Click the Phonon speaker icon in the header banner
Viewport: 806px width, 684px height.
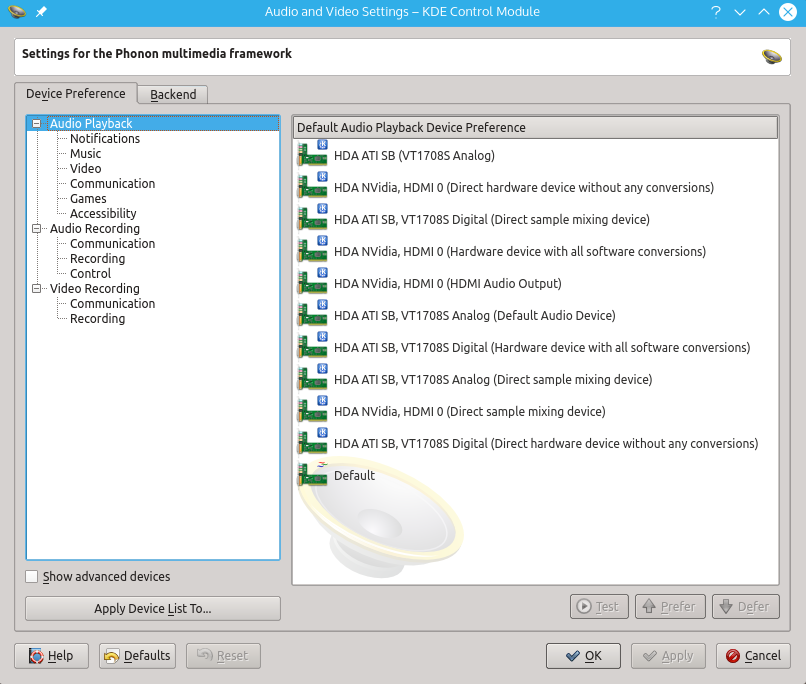(772, 57)
